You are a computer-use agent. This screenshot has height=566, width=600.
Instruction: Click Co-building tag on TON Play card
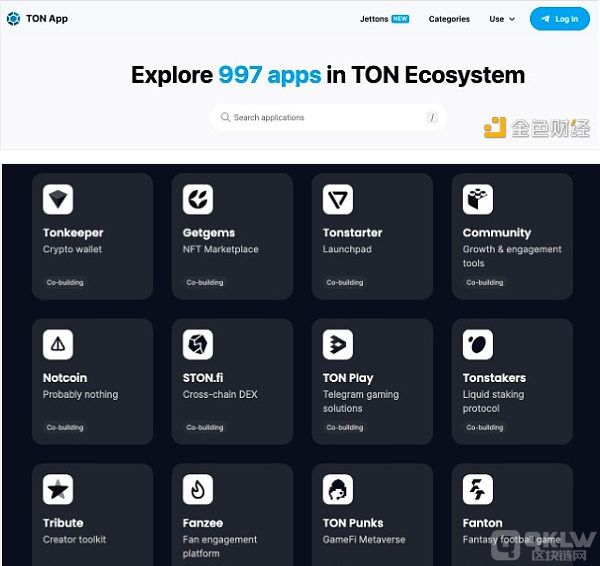click(345, 427)
